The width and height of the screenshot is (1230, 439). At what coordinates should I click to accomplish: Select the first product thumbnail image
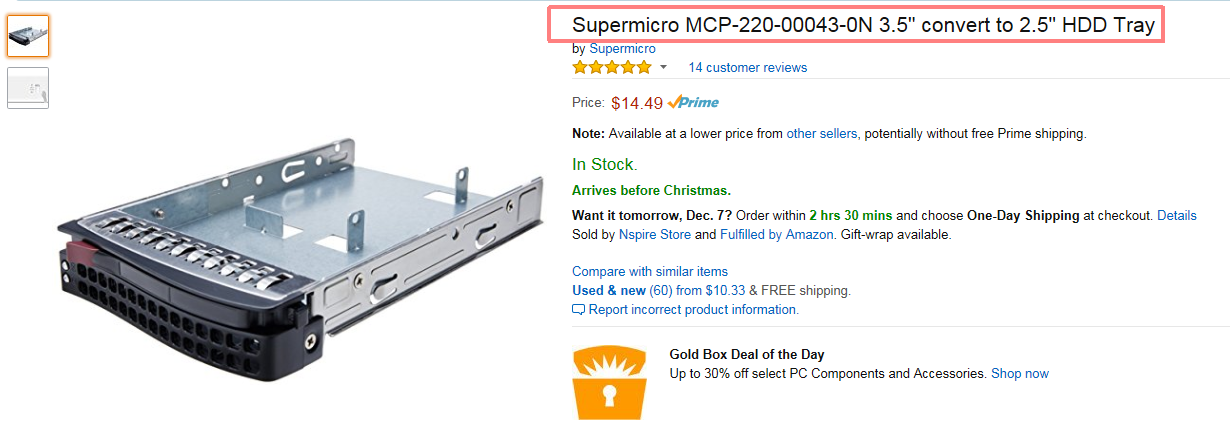[x=28, y=36]
